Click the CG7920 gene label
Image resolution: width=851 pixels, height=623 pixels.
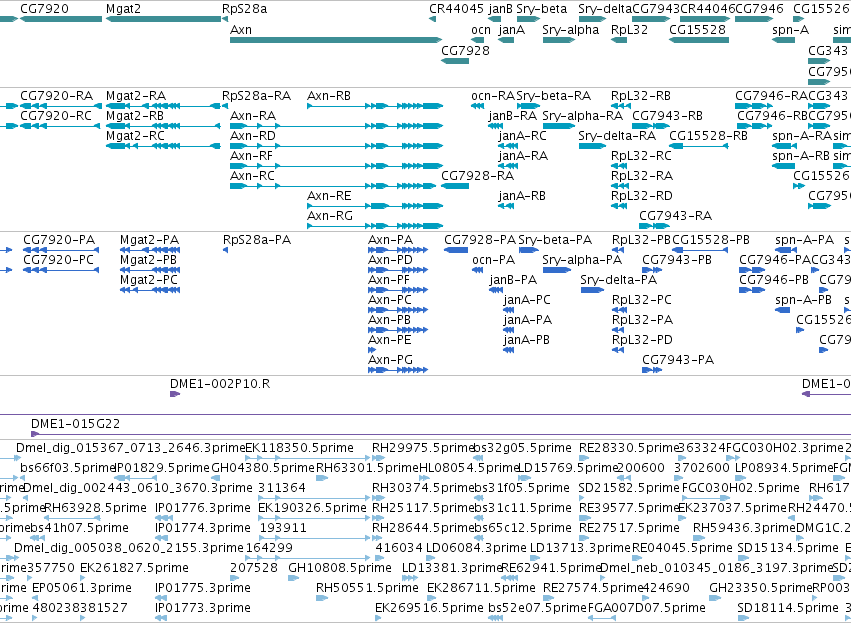44,9
